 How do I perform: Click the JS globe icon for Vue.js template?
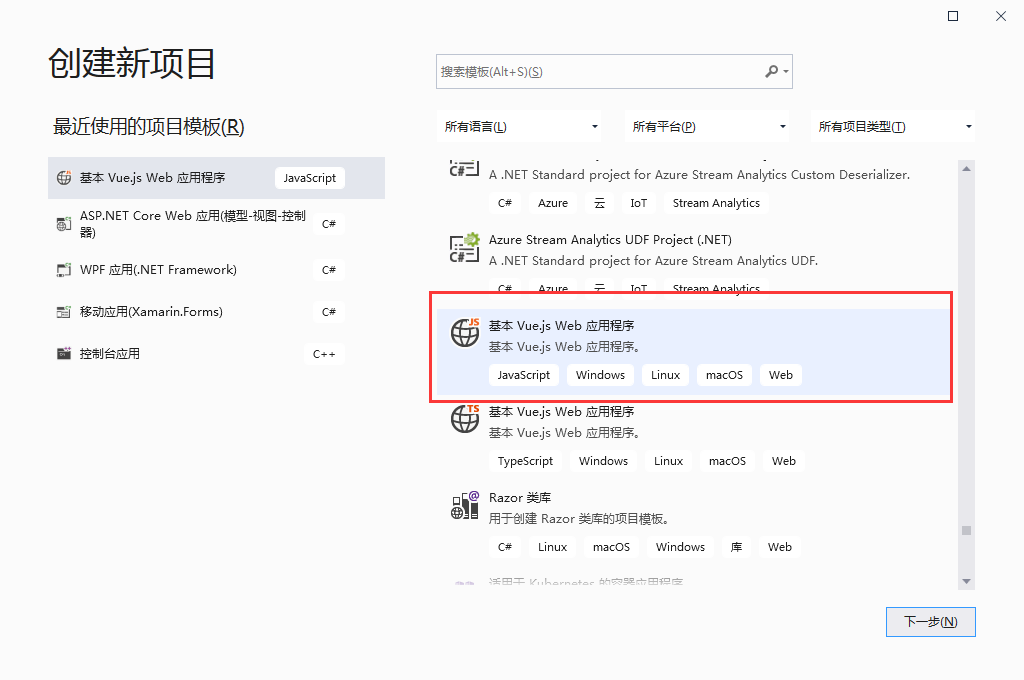[x=465, y=333]
